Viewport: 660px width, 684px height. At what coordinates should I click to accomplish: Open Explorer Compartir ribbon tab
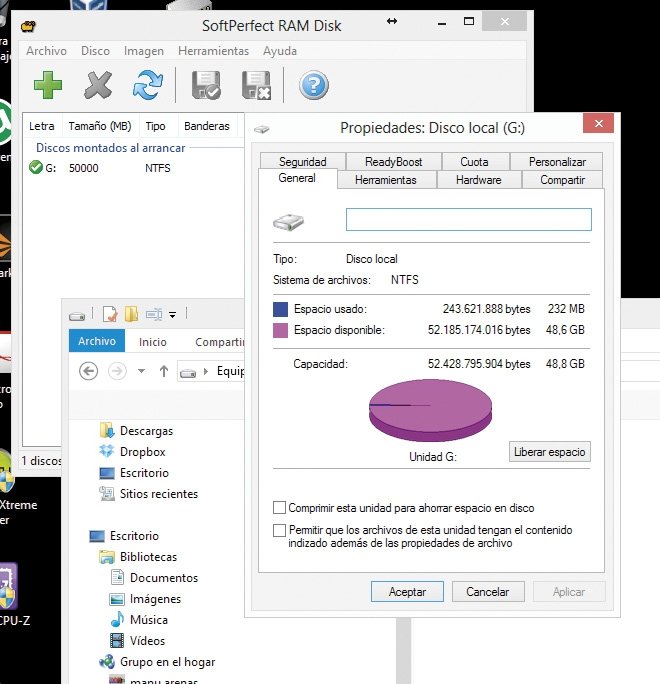(x=219, y=342)
